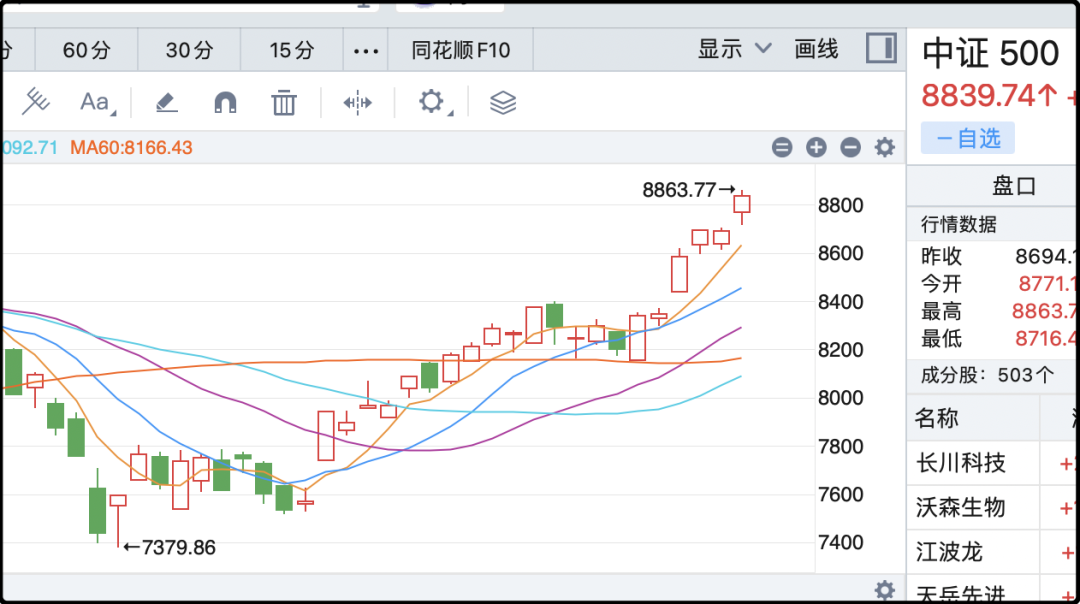Toggle the side panel layout icon
The height and width of the screenshot is (604, 1080).
(x=881, y=48)
